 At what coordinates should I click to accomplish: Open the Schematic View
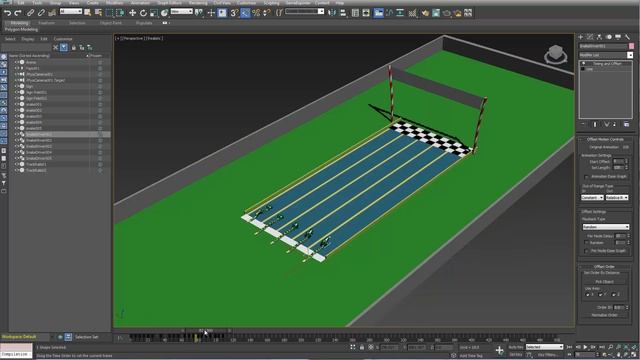click(400, 13)
